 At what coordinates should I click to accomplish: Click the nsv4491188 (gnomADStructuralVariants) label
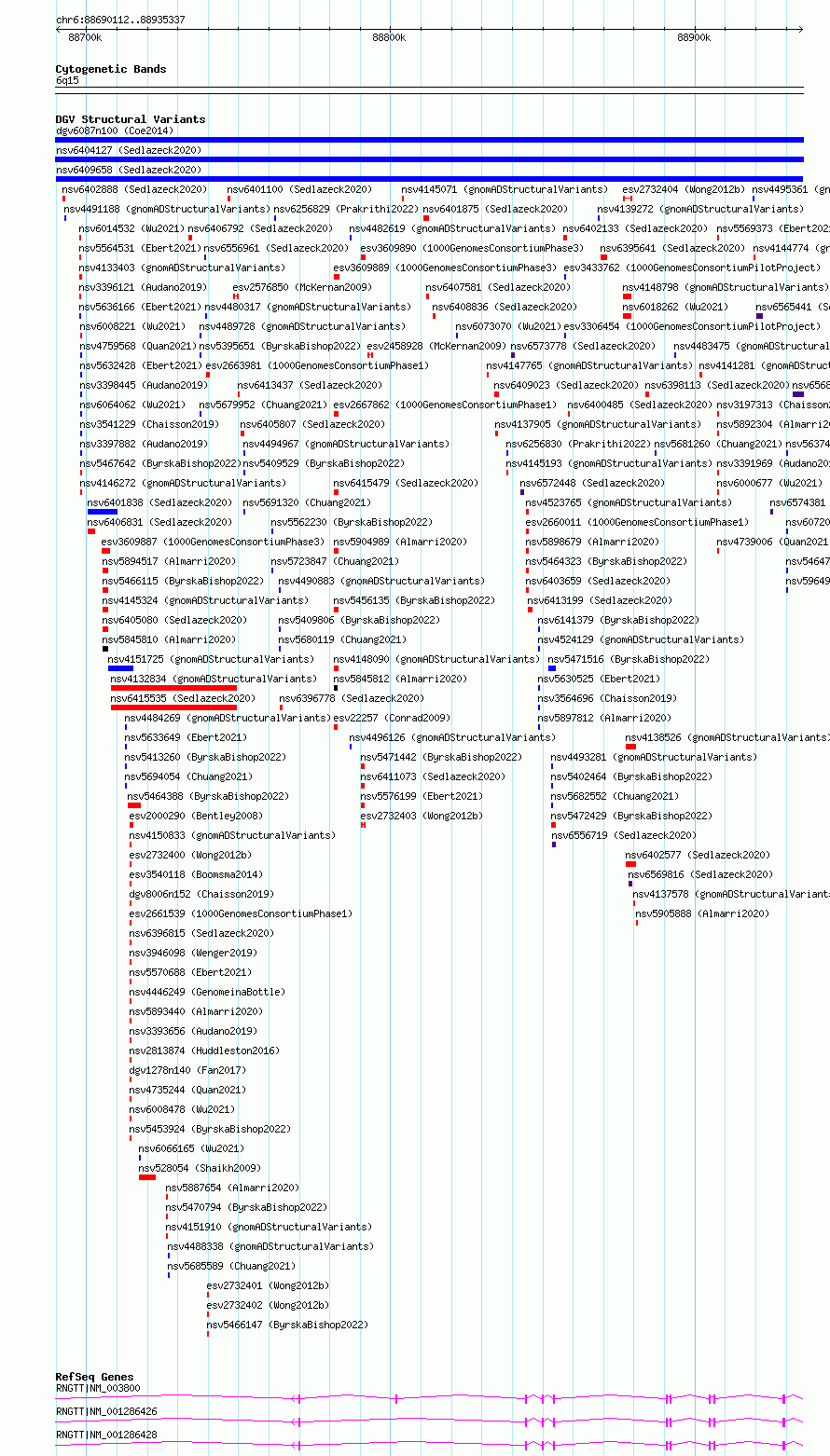pyautogui.click(x=167, y=209)
